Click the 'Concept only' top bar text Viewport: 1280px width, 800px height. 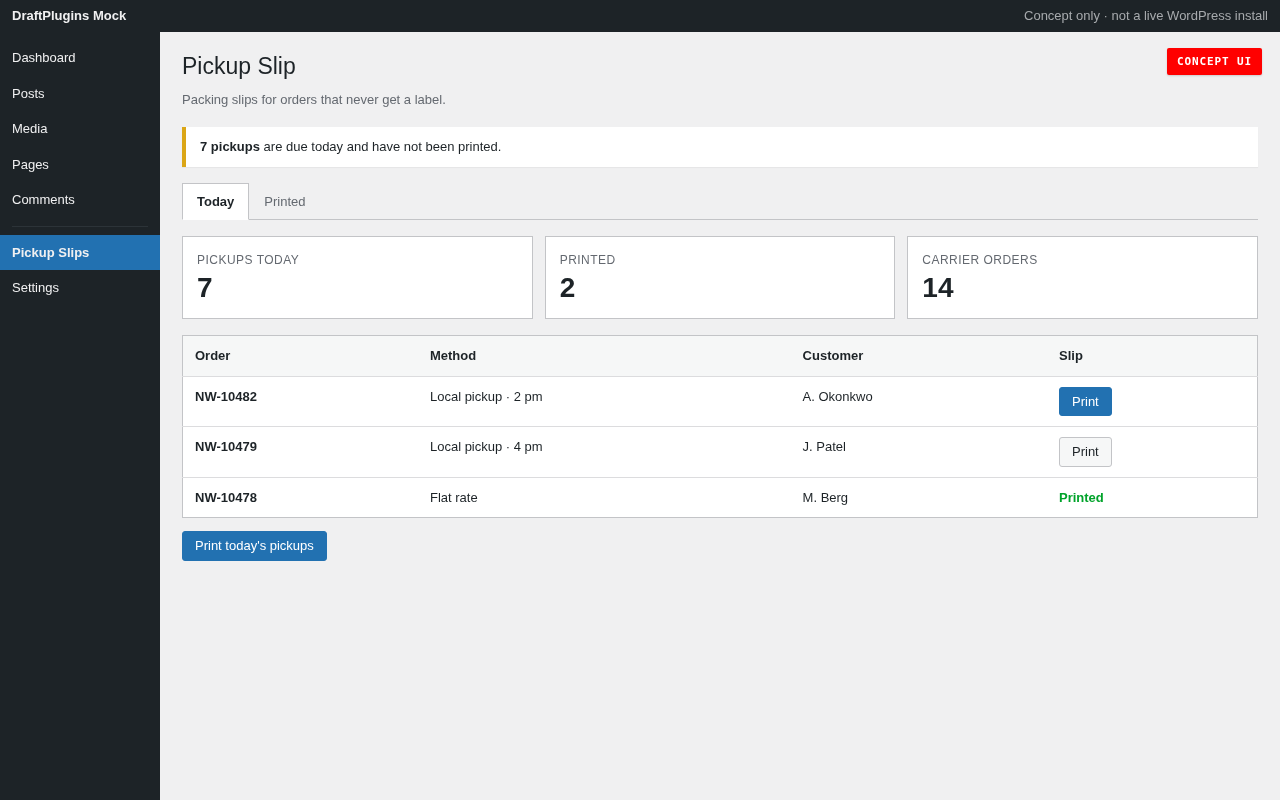coord(1146,16)
